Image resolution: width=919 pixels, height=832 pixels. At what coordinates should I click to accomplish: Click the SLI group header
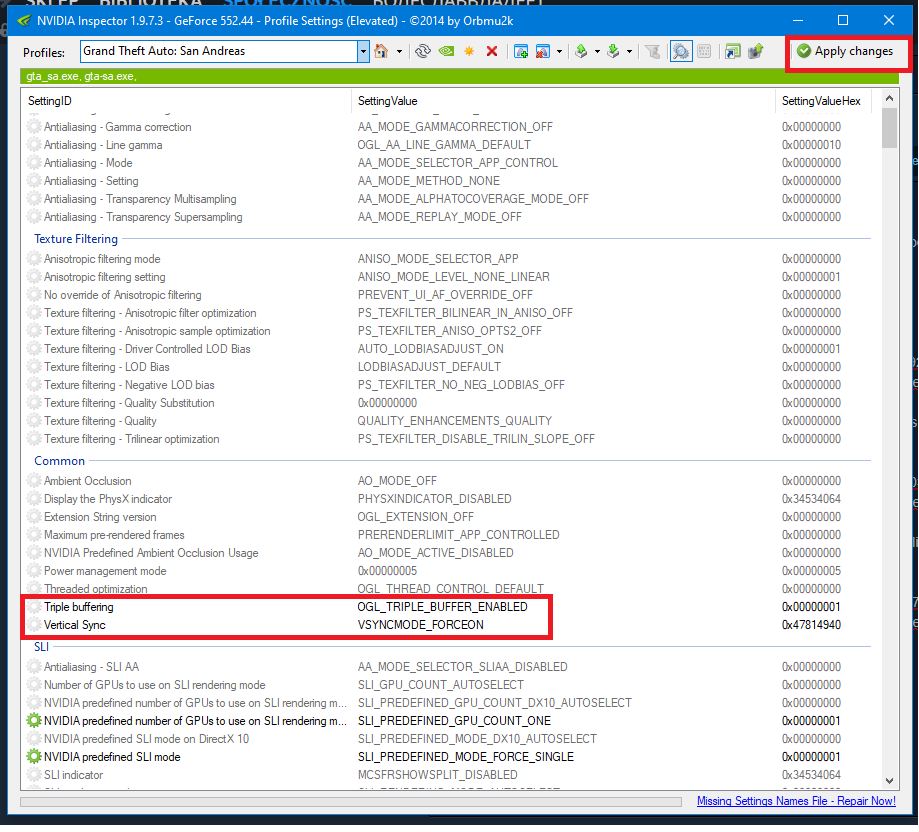click(x=41, y=647)
